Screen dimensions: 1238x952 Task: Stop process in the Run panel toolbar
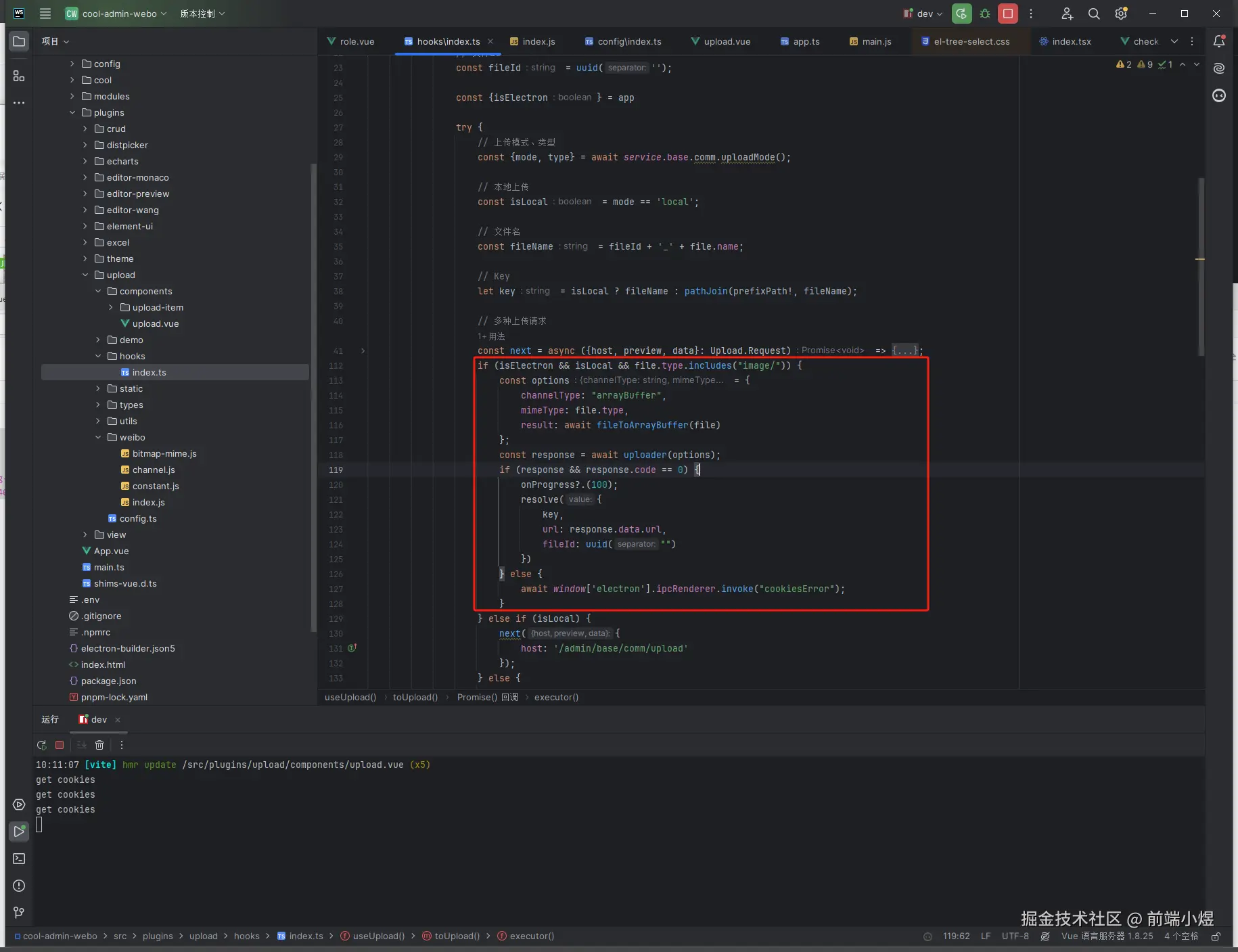(60, 745)
